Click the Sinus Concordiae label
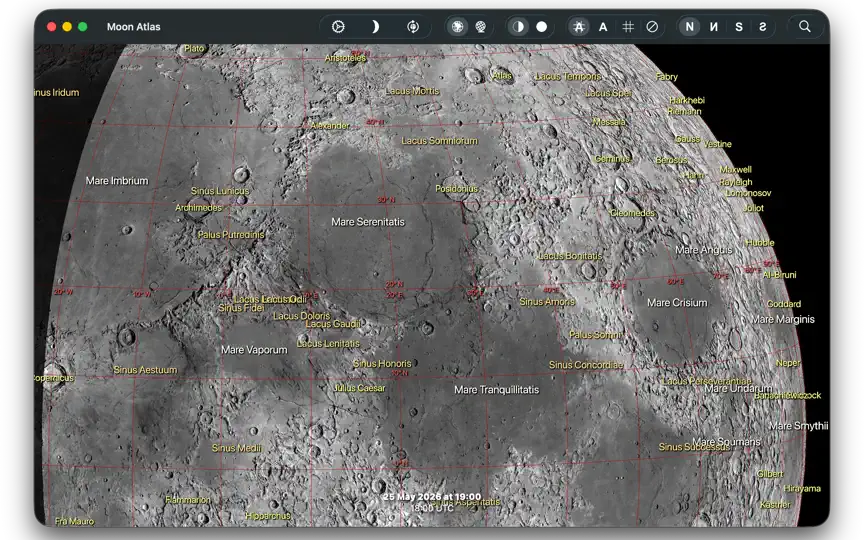The width and height of the screenshot is (864, 540). tap(586, 365)
